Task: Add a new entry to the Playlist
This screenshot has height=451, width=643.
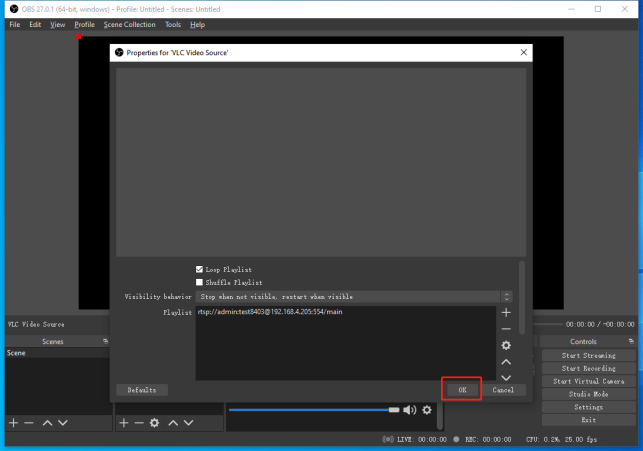Action: 506,313
